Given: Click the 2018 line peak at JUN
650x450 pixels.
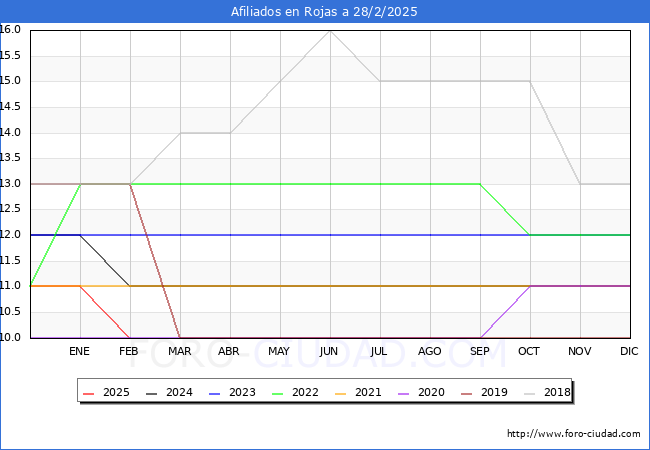Looking at the screenshot, I should (330, 31).
